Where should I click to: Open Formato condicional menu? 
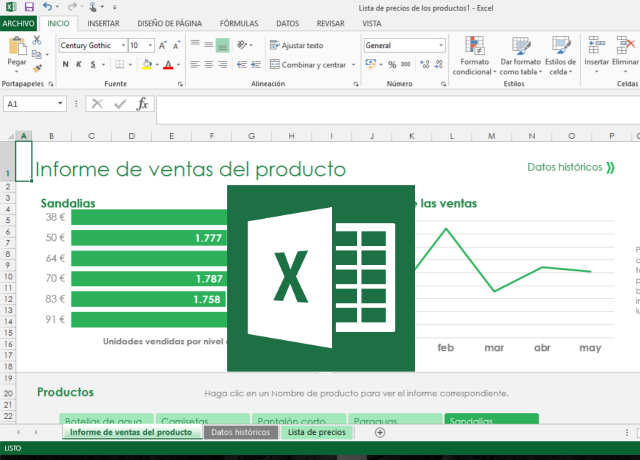pyautogui.click(x=474, y=56)
